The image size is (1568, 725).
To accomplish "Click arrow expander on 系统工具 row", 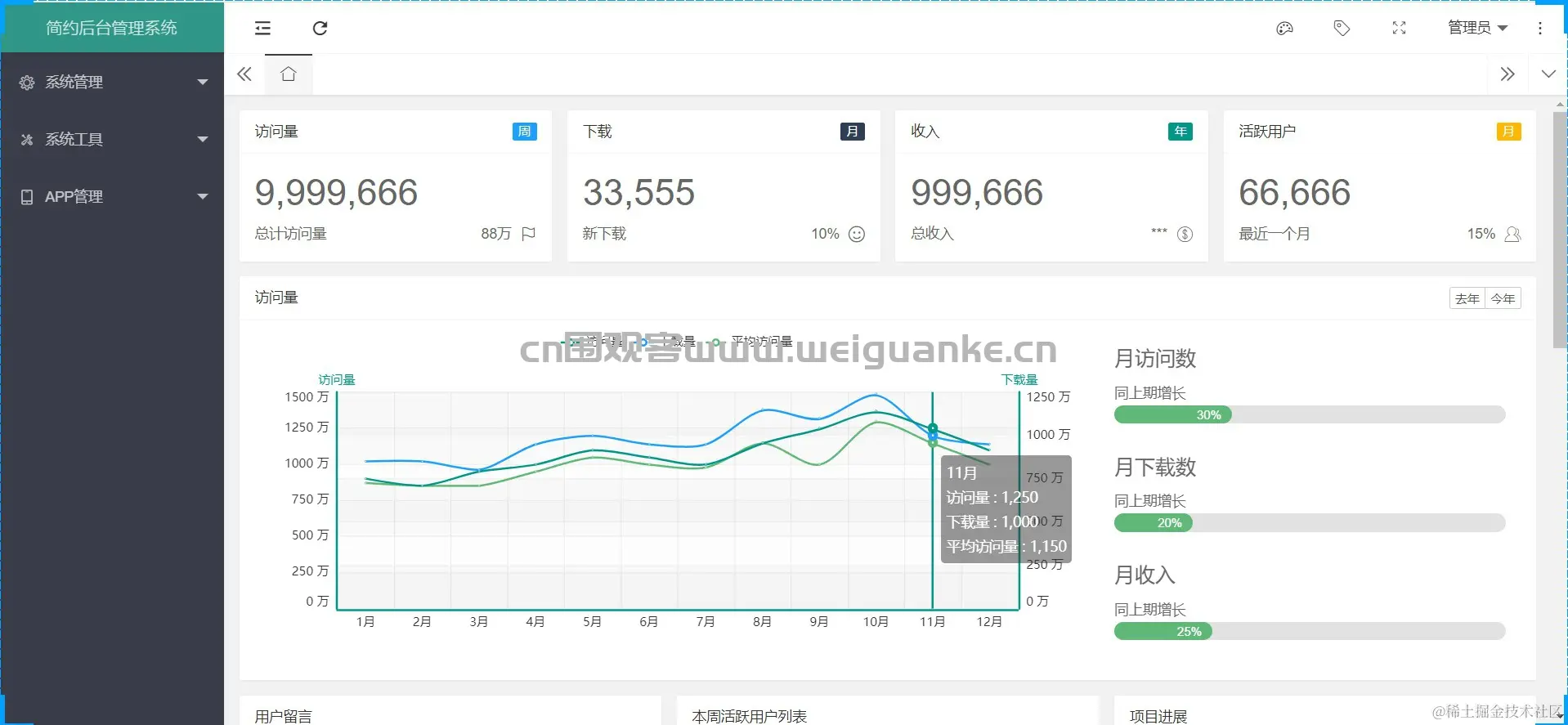I will coord(203,140).
